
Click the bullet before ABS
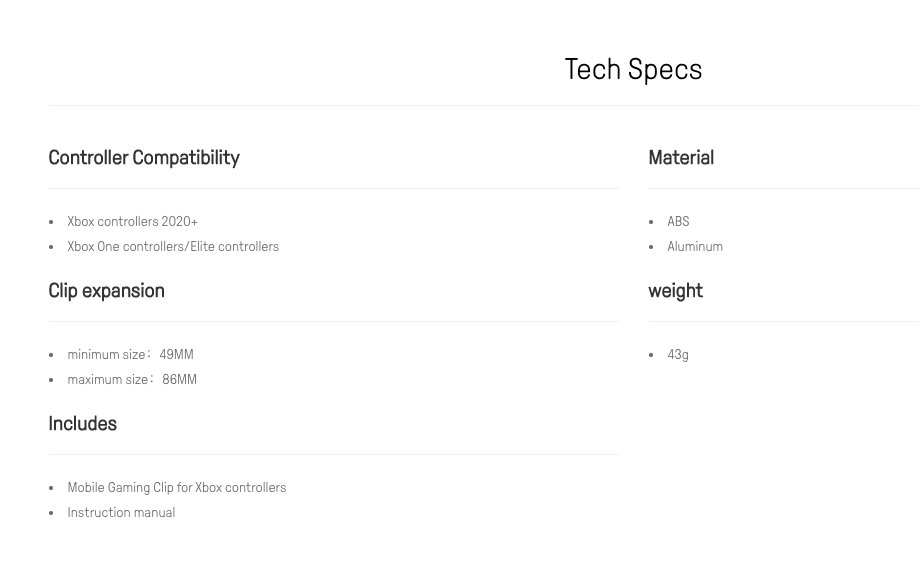[x=651, y=222]
